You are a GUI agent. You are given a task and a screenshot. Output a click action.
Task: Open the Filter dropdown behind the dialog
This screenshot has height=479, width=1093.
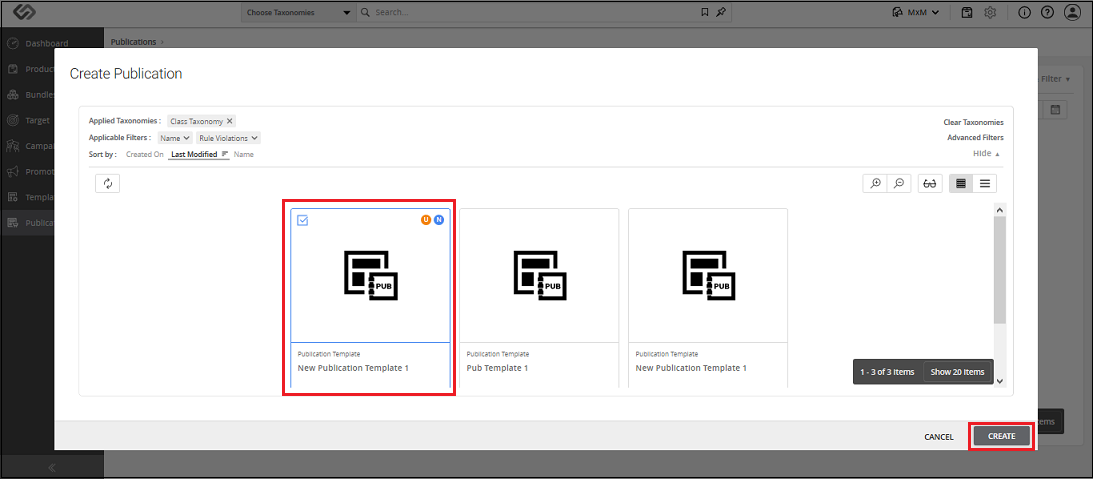click(x=1055, y=79)
